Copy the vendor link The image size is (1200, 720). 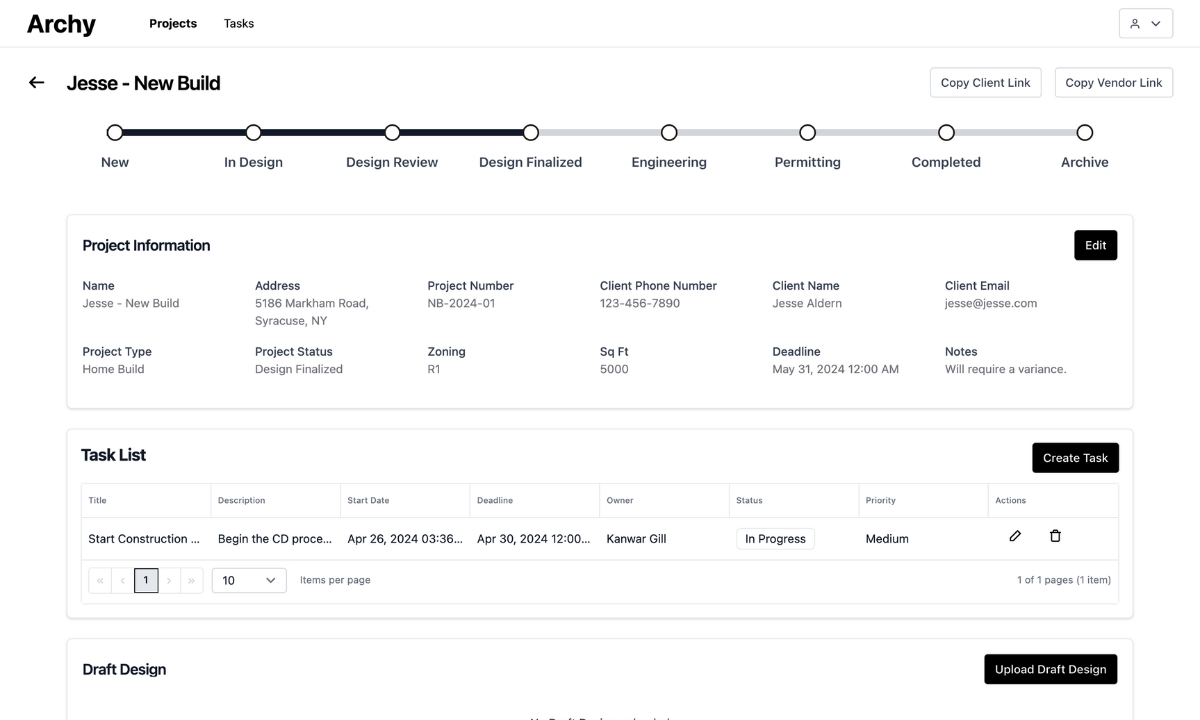[x=1114, y=83]
